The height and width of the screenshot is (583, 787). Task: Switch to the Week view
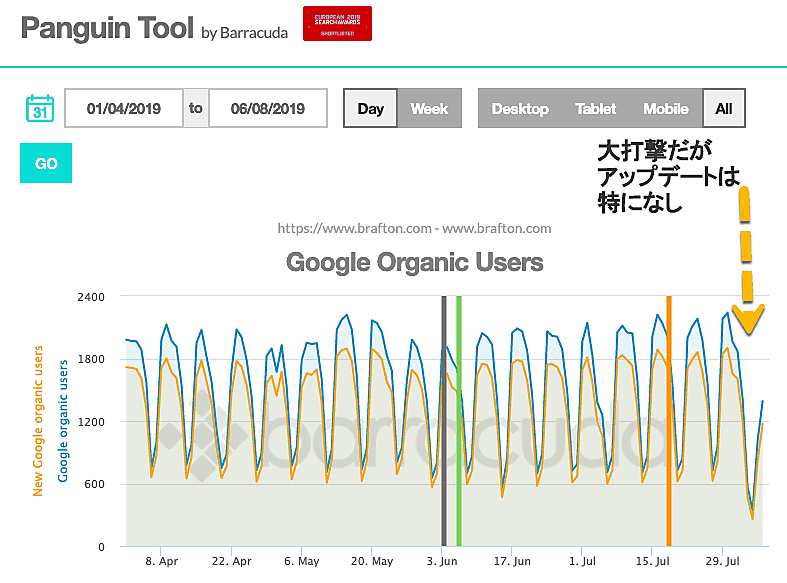pyautogui.click(x=429, y=108)
